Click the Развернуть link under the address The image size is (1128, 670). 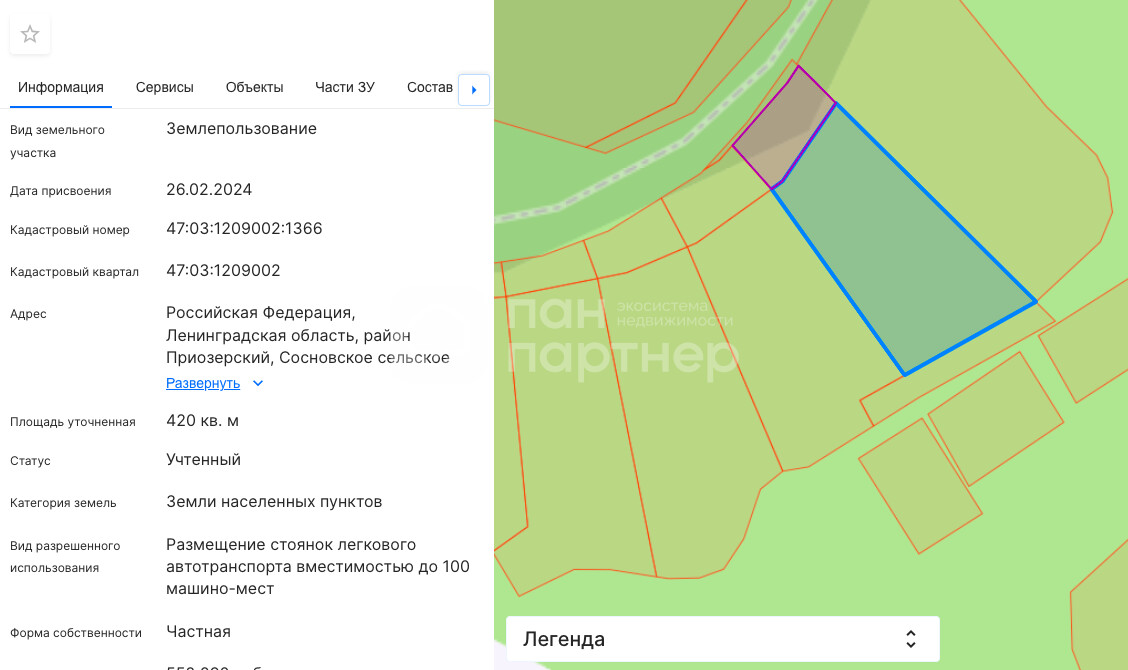click(x=203, y=383)
